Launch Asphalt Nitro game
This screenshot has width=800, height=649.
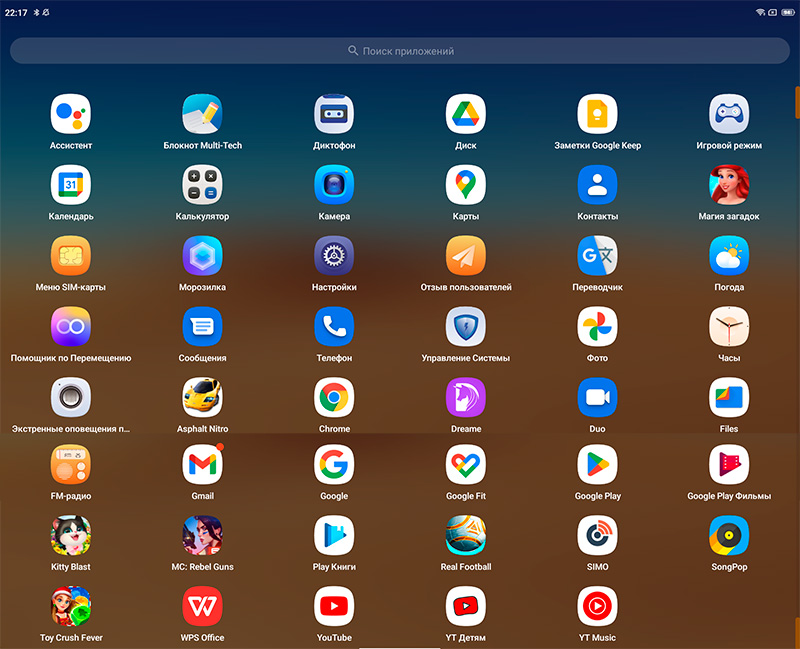pos(202,398)
